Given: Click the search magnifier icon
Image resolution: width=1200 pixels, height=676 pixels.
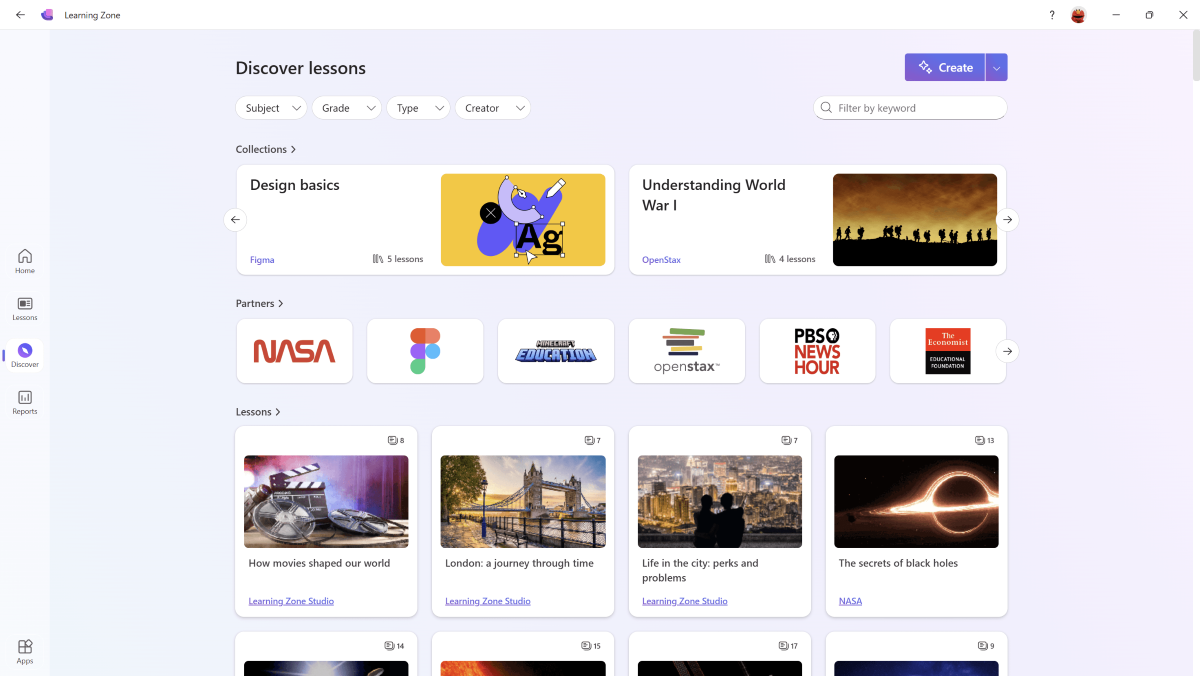Looking at the screenshot, I should [826, 108].
